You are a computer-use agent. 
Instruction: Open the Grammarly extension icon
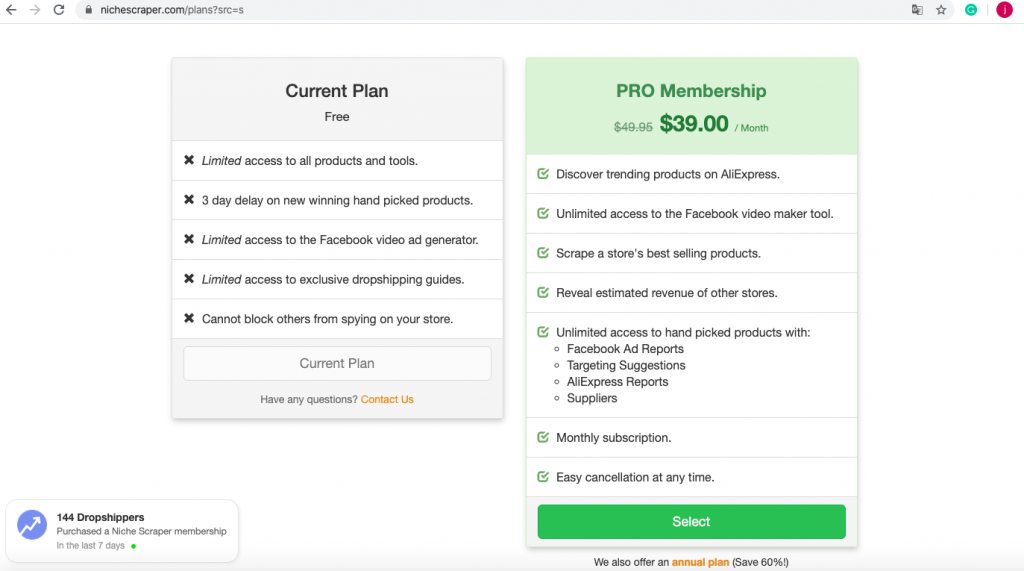[x=971, y=10]
